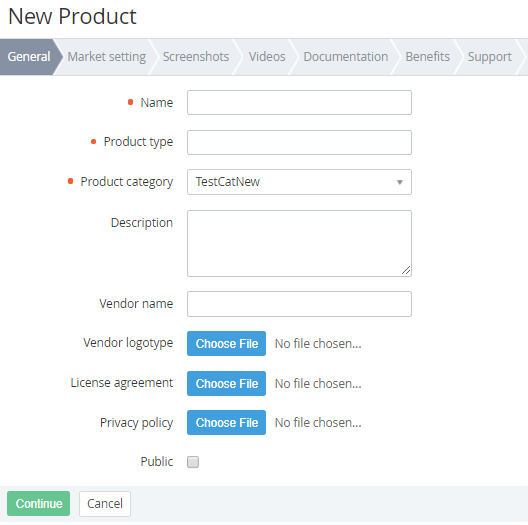Select the General tab
528x525 pixels.
coord(29,57)
